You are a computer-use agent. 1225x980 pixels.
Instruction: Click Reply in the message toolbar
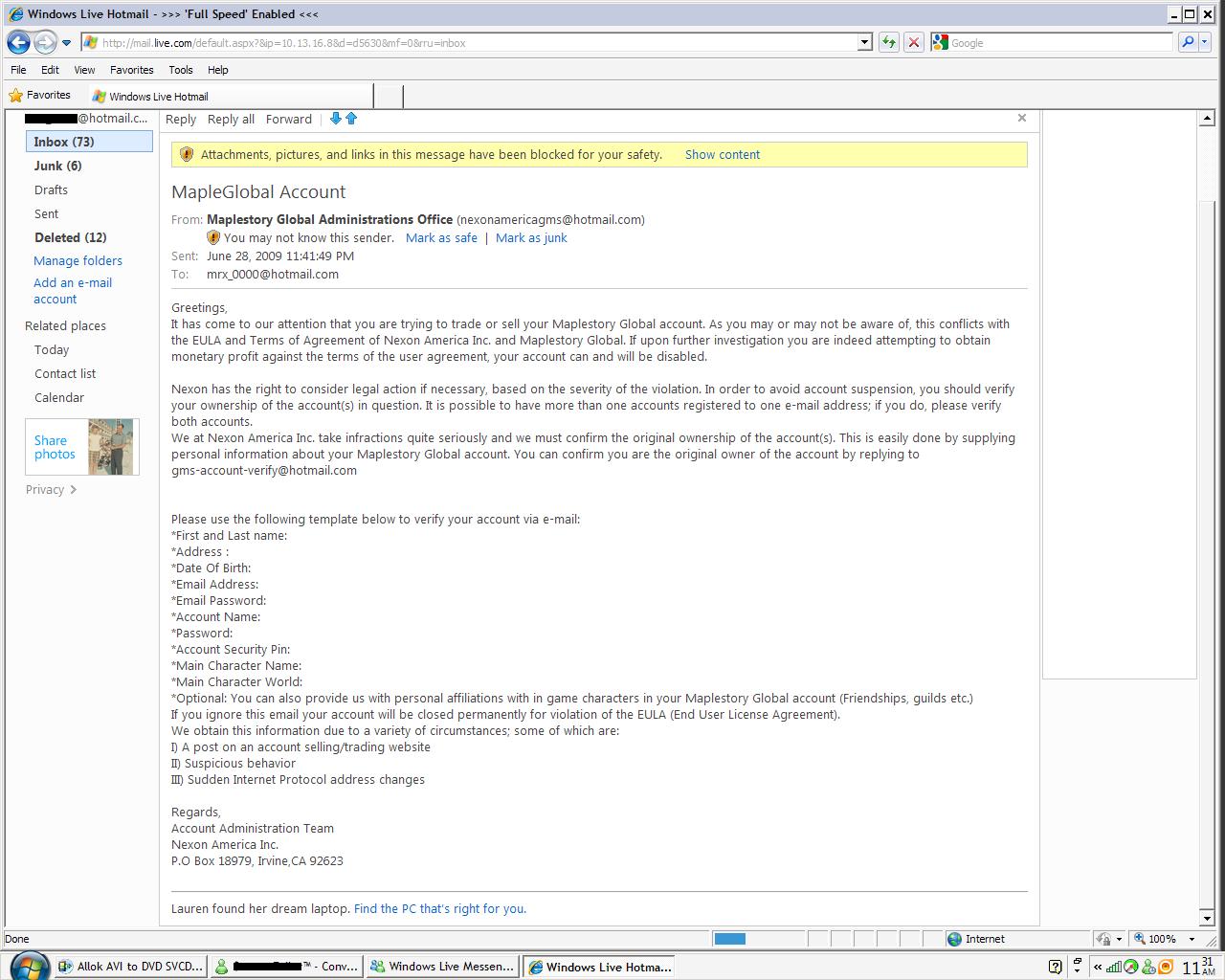coord(181,120)
